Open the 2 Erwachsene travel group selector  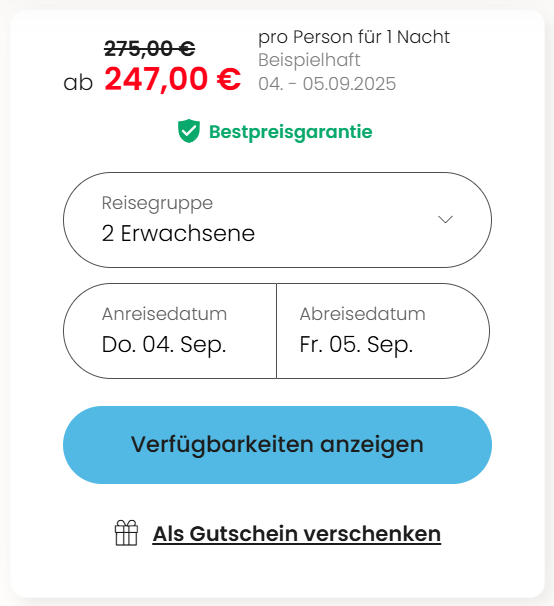(278, 220)
